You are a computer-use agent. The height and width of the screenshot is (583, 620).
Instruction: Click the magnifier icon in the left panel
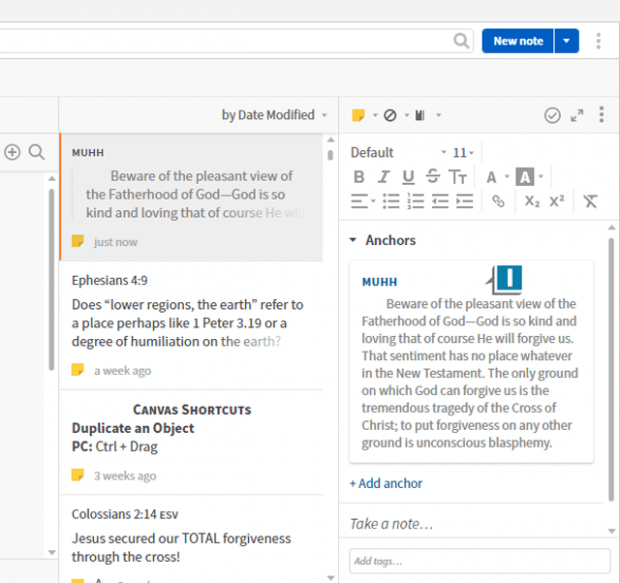coord(36,152)
